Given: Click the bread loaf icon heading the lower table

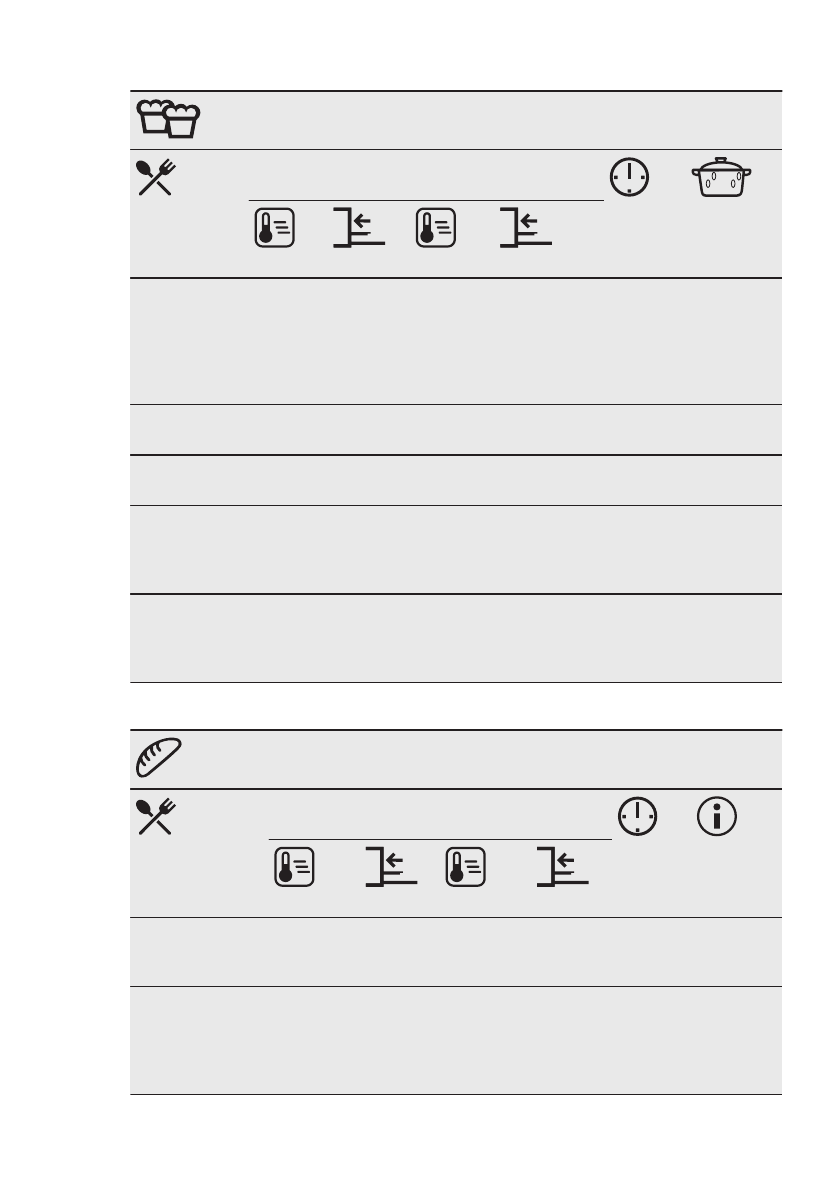Looking at the screenshot, I should click(159, 757).
